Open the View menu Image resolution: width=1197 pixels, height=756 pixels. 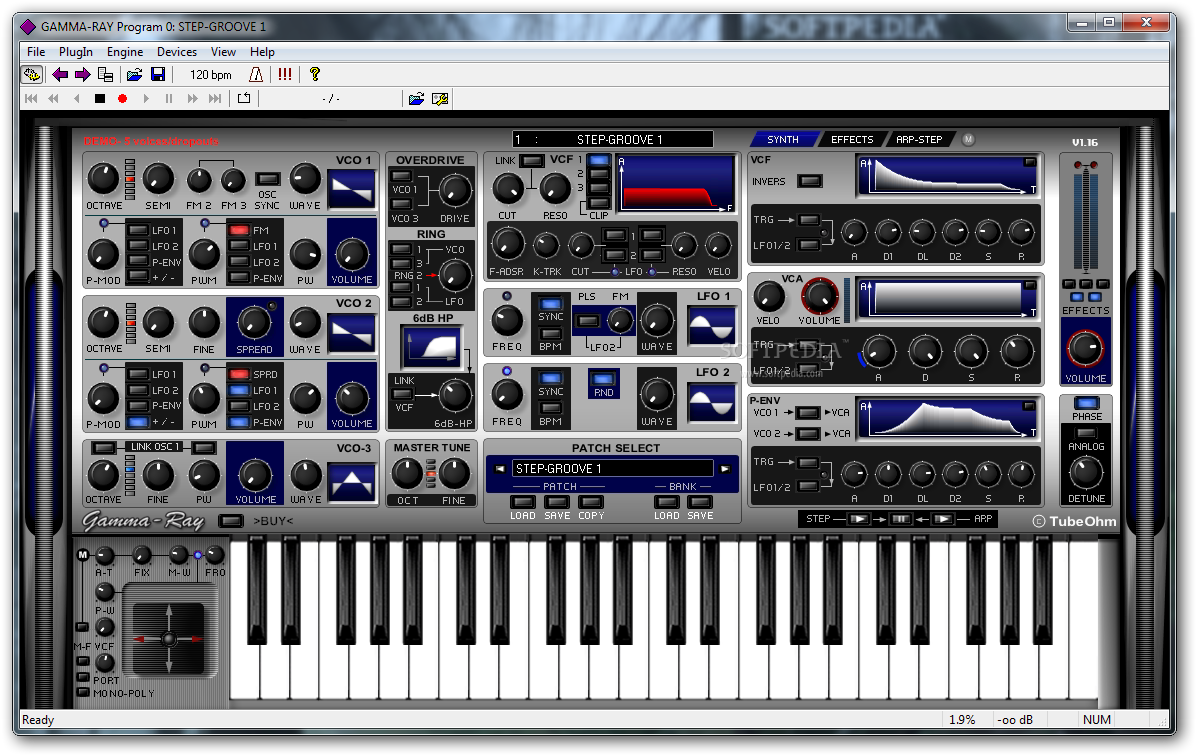tap(223, 52)
